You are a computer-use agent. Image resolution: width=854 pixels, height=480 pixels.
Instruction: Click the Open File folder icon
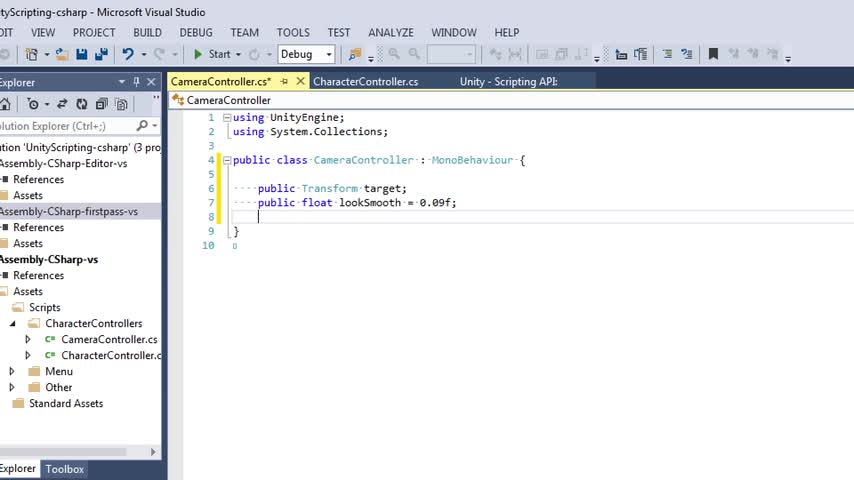(62, 54)
